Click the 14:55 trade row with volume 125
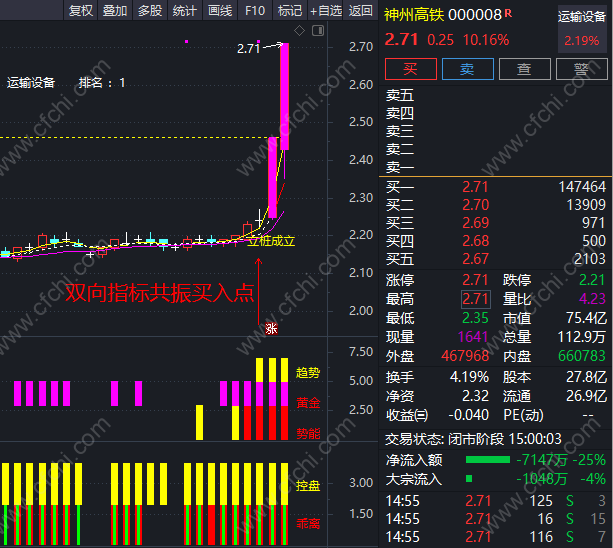 [x=495, y=501]
